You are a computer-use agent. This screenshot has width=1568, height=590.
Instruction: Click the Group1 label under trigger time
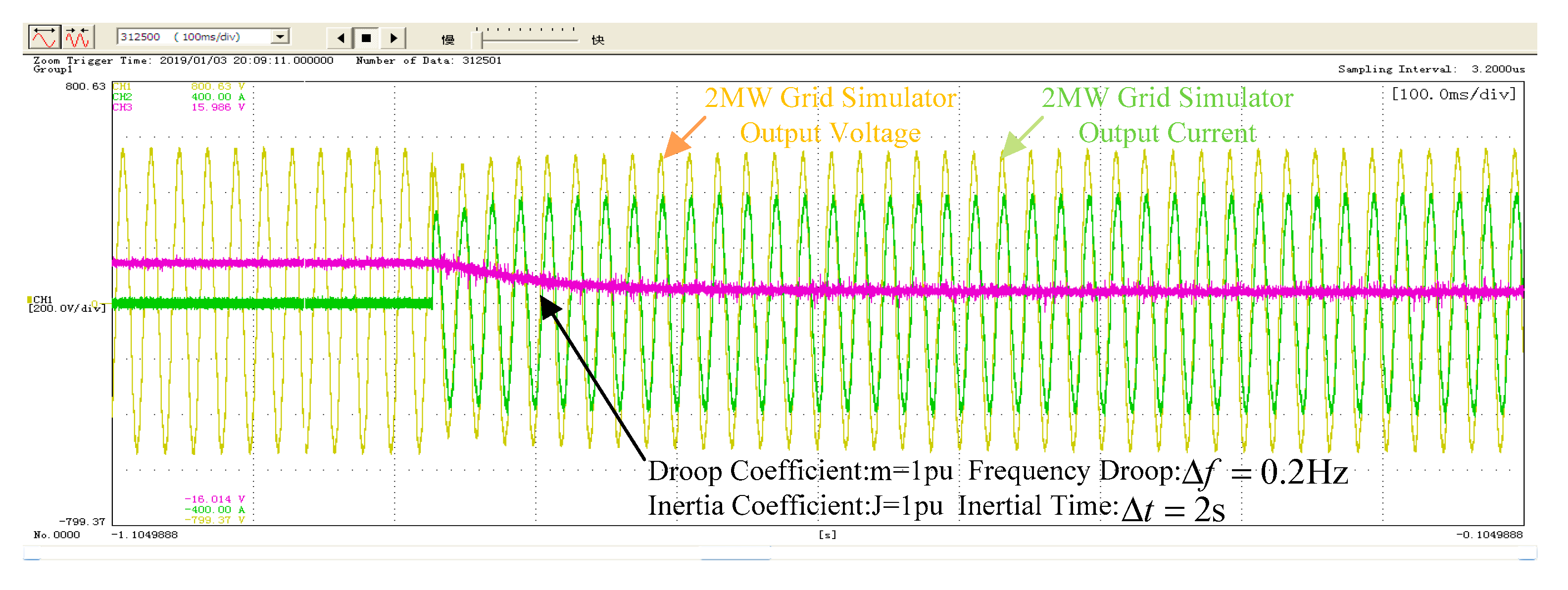point(52,69)
